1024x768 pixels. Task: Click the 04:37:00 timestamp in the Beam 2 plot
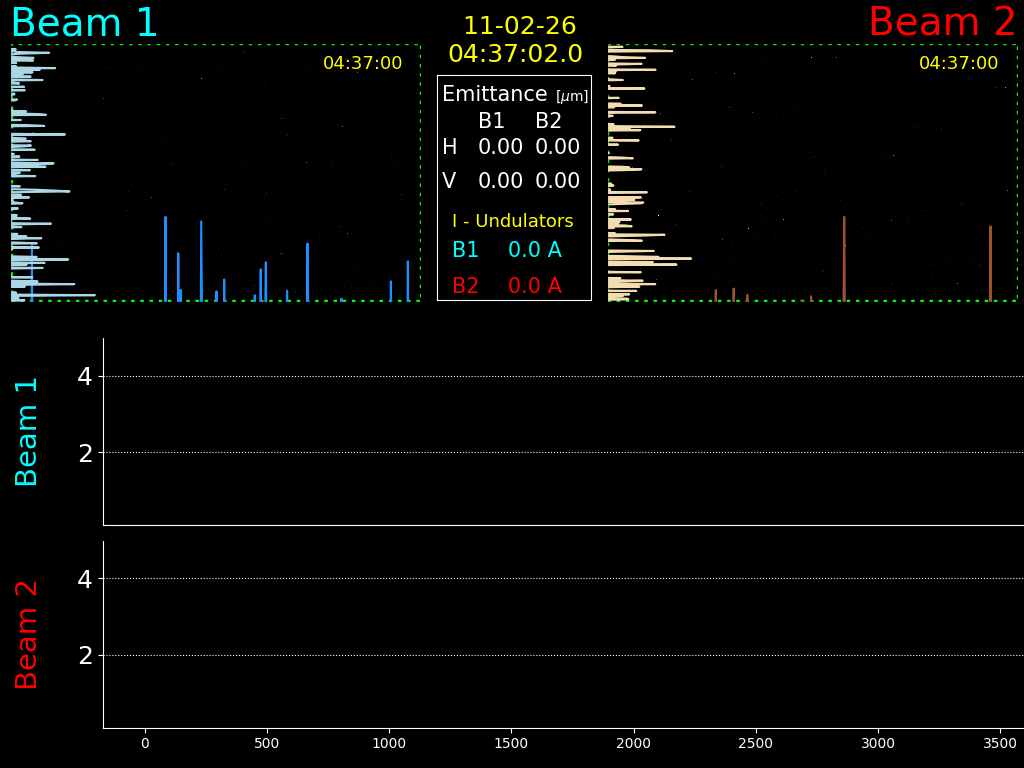(x=958, y=64)
